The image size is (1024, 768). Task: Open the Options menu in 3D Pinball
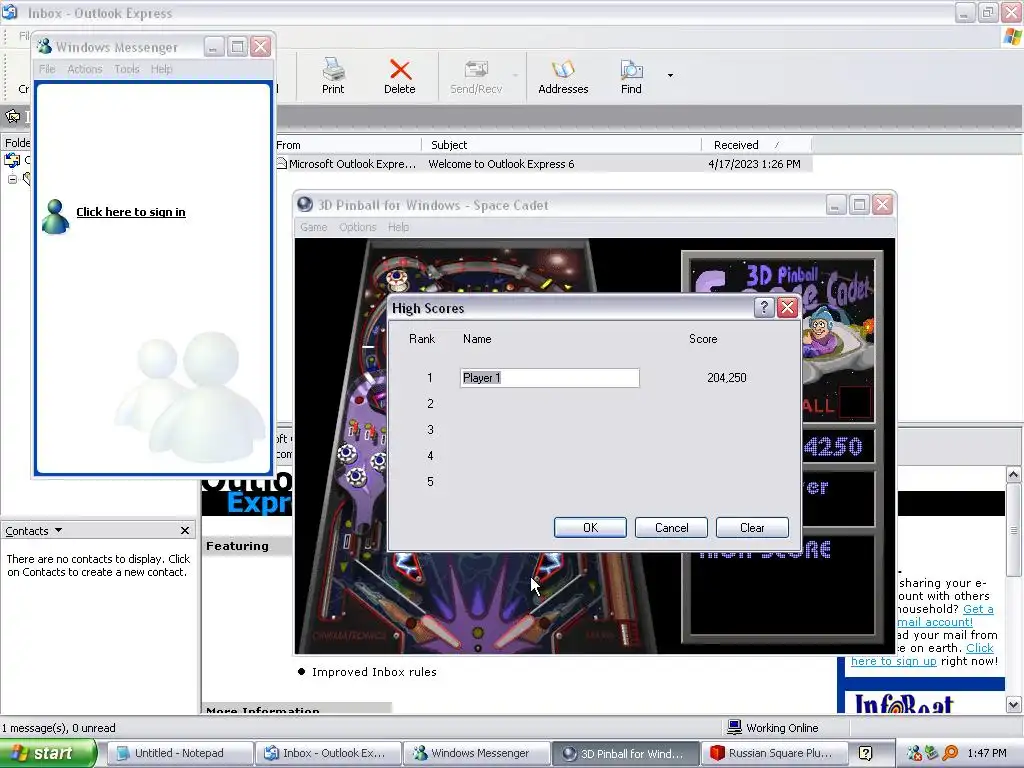pos(357,227)
